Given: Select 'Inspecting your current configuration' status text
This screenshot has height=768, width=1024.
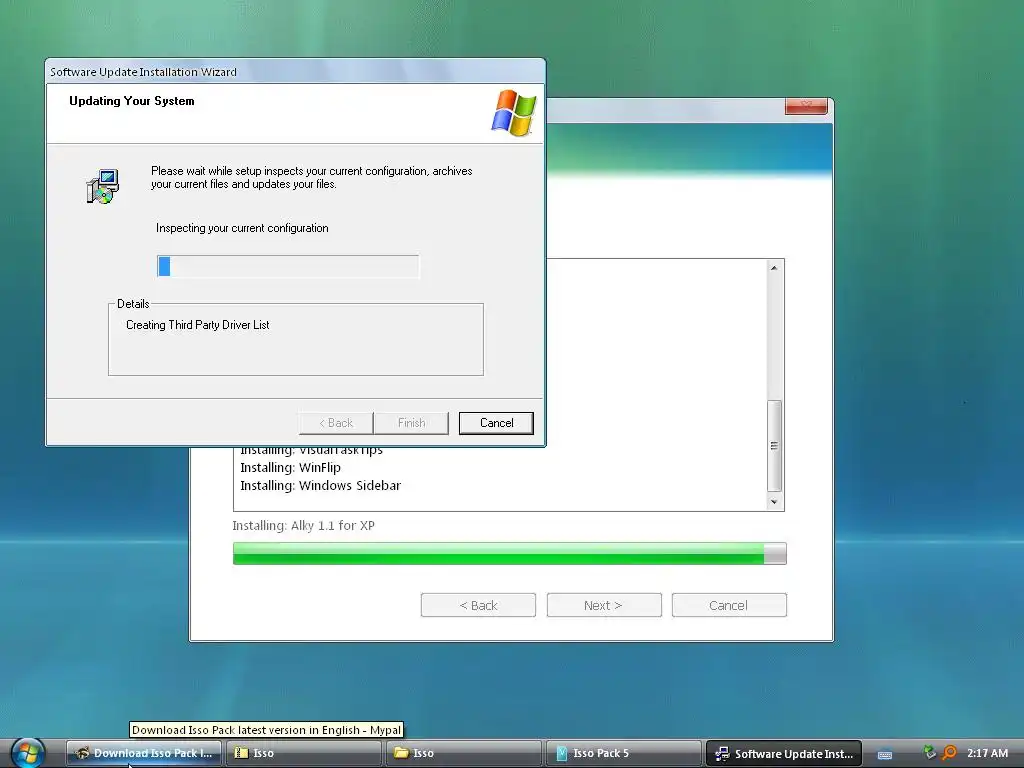Looking at the screenshot, I should [x=242, y=228].
